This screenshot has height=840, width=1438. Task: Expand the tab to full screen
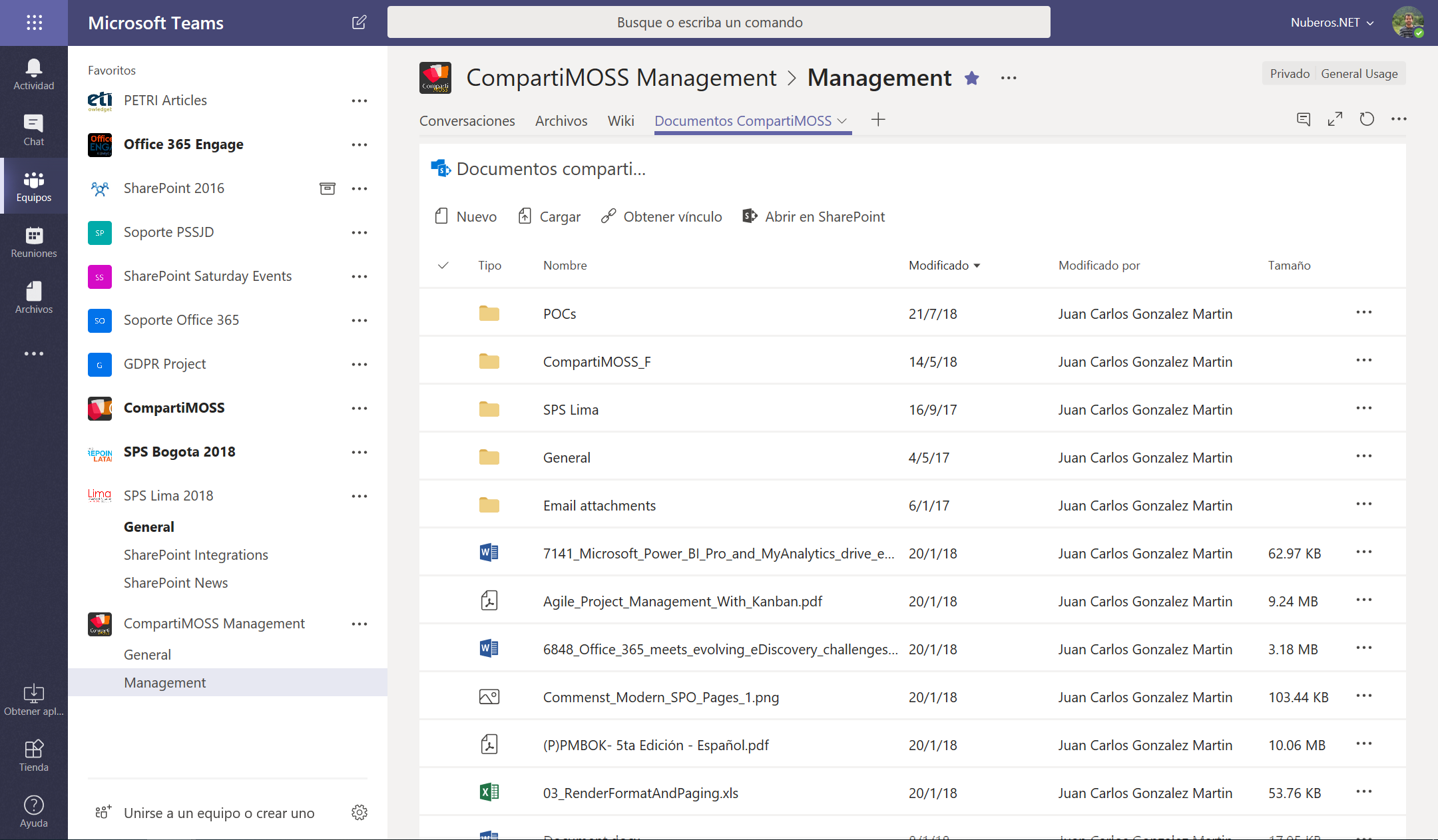click(x=1335, y=119)
